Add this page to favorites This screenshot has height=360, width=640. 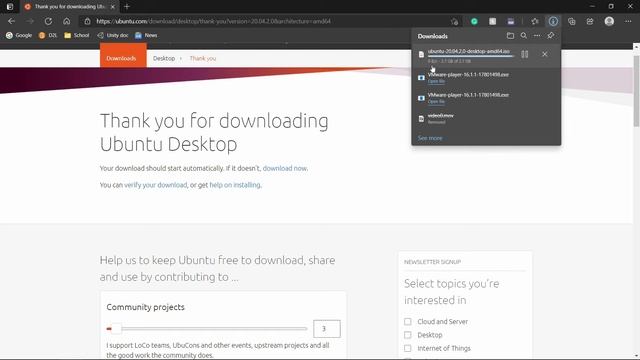(x=455, y=21)
